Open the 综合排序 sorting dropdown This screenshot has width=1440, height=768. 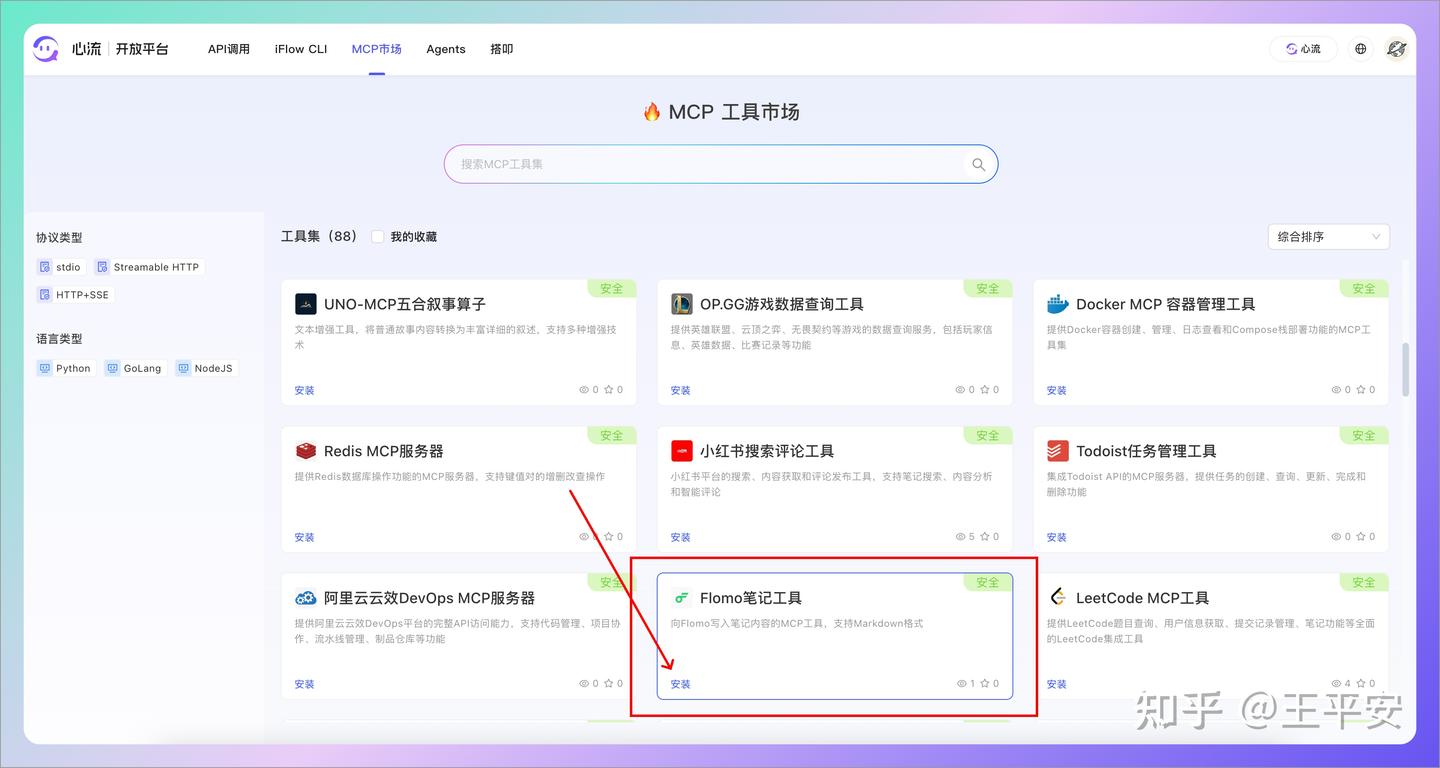[x=1328, y=236]
